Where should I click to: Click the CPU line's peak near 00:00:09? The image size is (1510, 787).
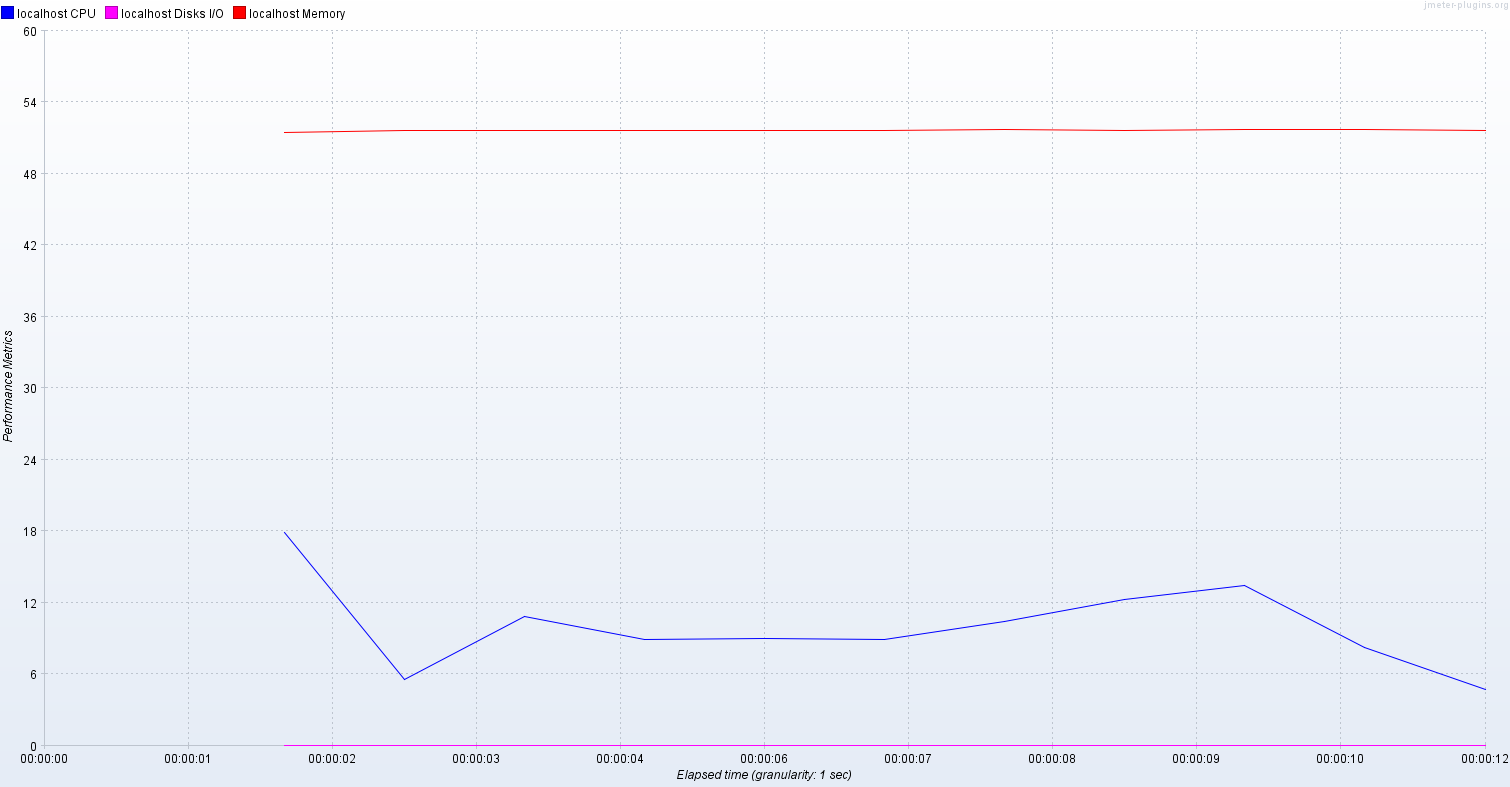pos(1244,585)
